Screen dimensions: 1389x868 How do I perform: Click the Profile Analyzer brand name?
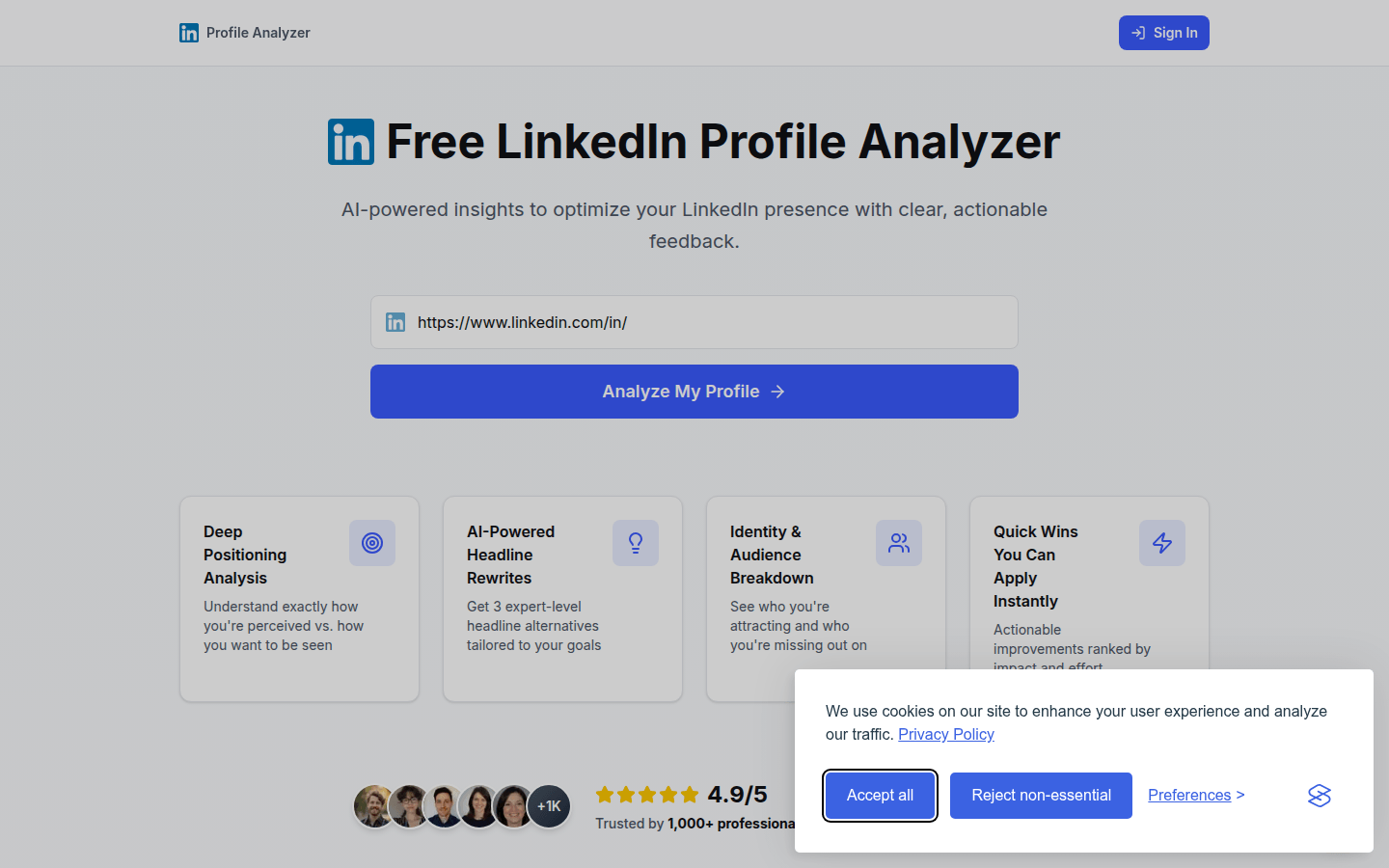[258, 32]
